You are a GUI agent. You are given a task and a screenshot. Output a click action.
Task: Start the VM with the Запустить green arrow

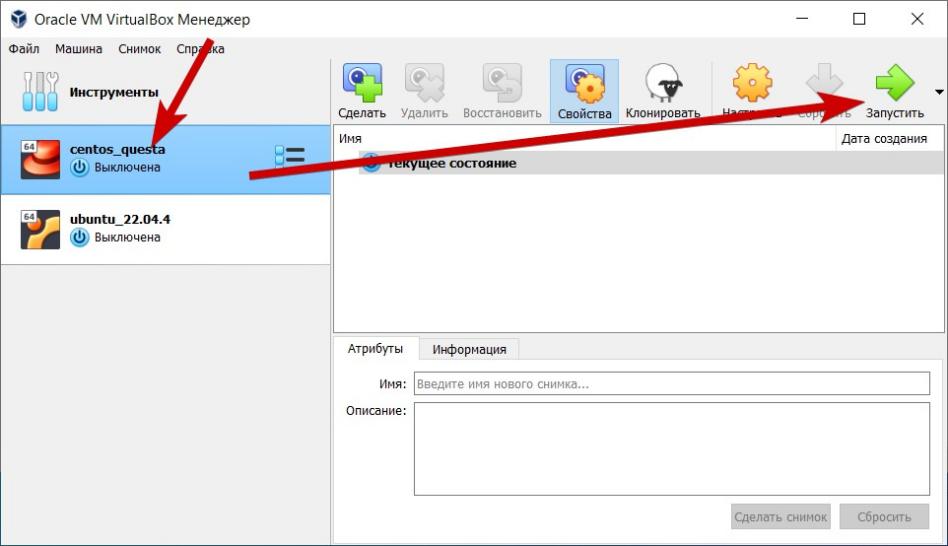[894, 83]
